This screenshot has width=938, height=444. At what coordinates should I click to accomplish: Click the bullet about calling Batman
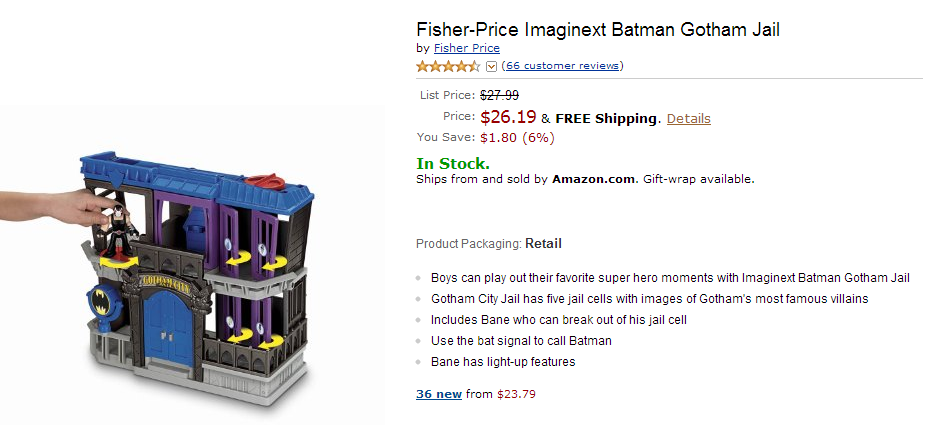[x=521, y=341]
